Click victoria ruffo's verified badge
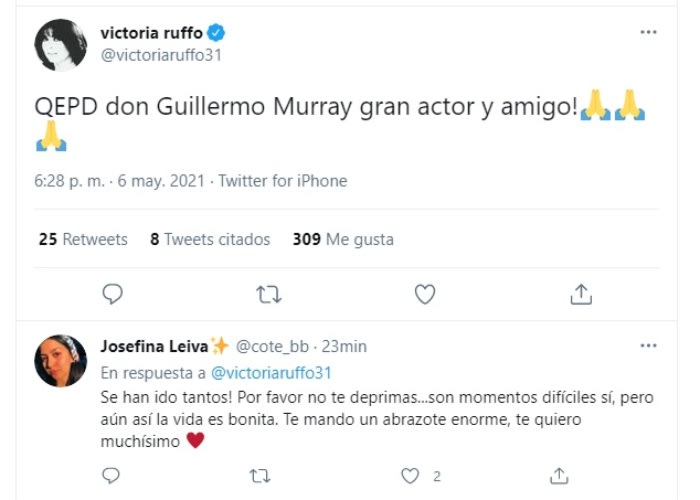 click(213, 33)
